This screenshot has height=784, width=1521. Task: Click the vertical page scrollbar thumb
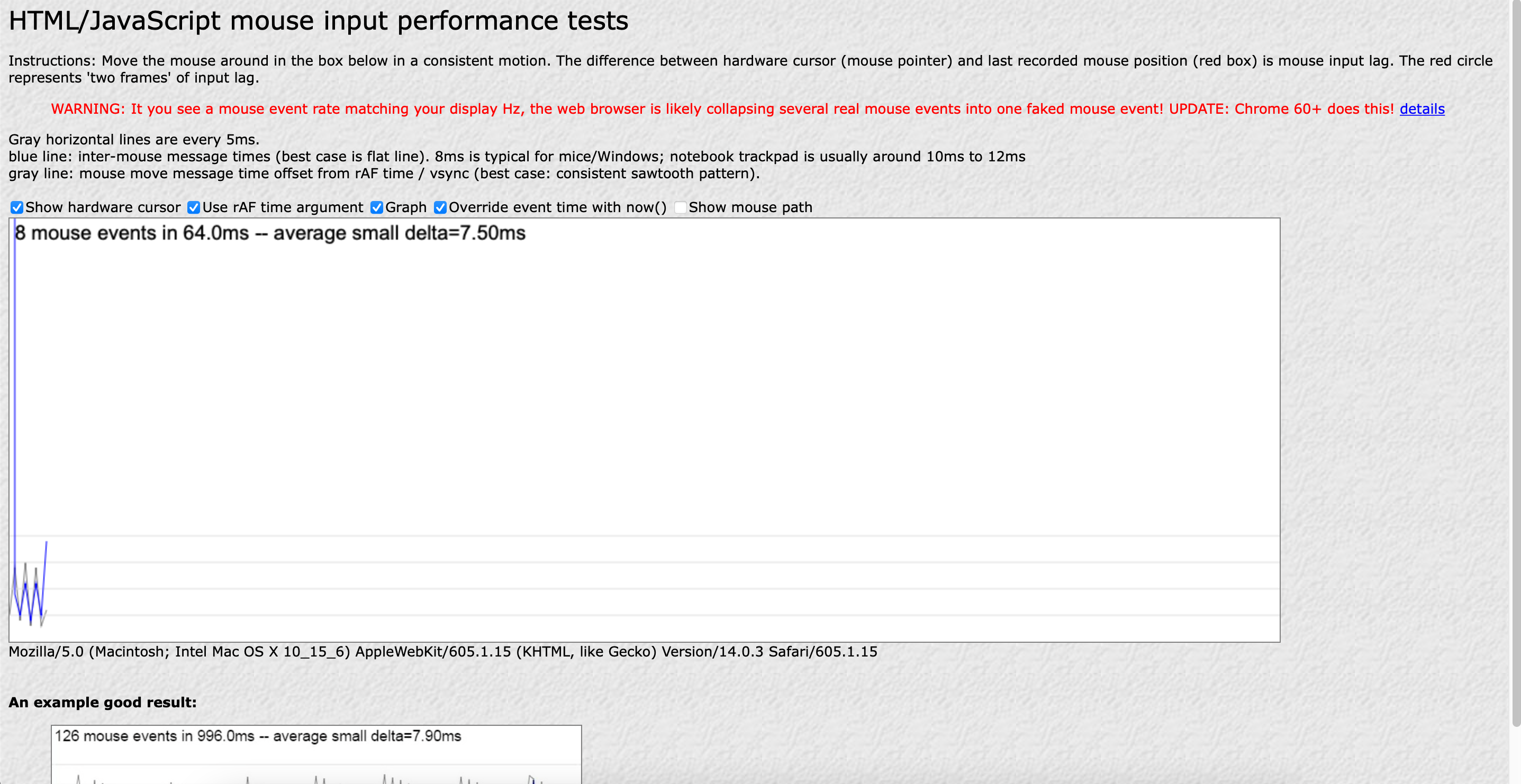point(1516,354)
